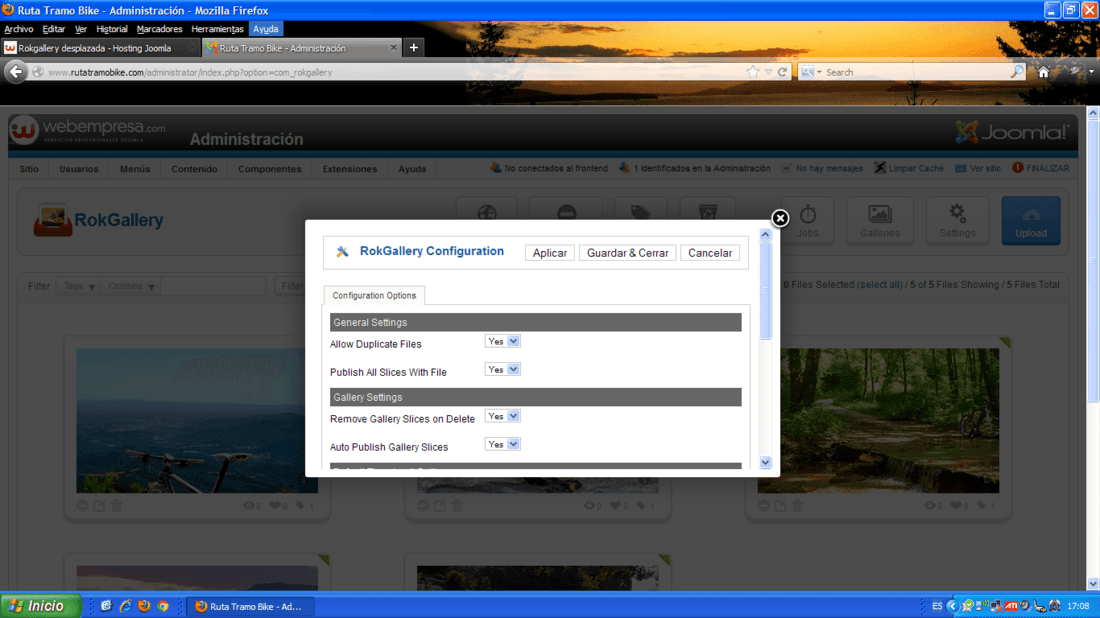Open the Allow Duplicate Files dropdown
Image resolution: width=1100 pixels, height=618 pixels.
502,342
